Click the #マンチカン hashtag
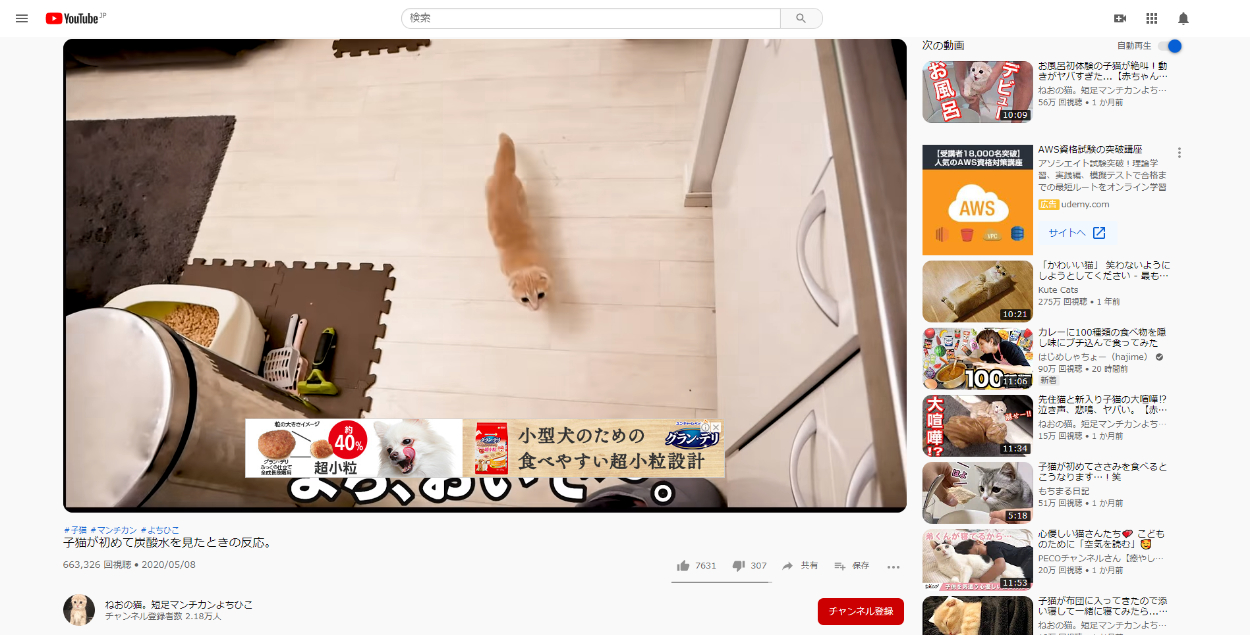1250x635 pixels. (x=113, y=530)
